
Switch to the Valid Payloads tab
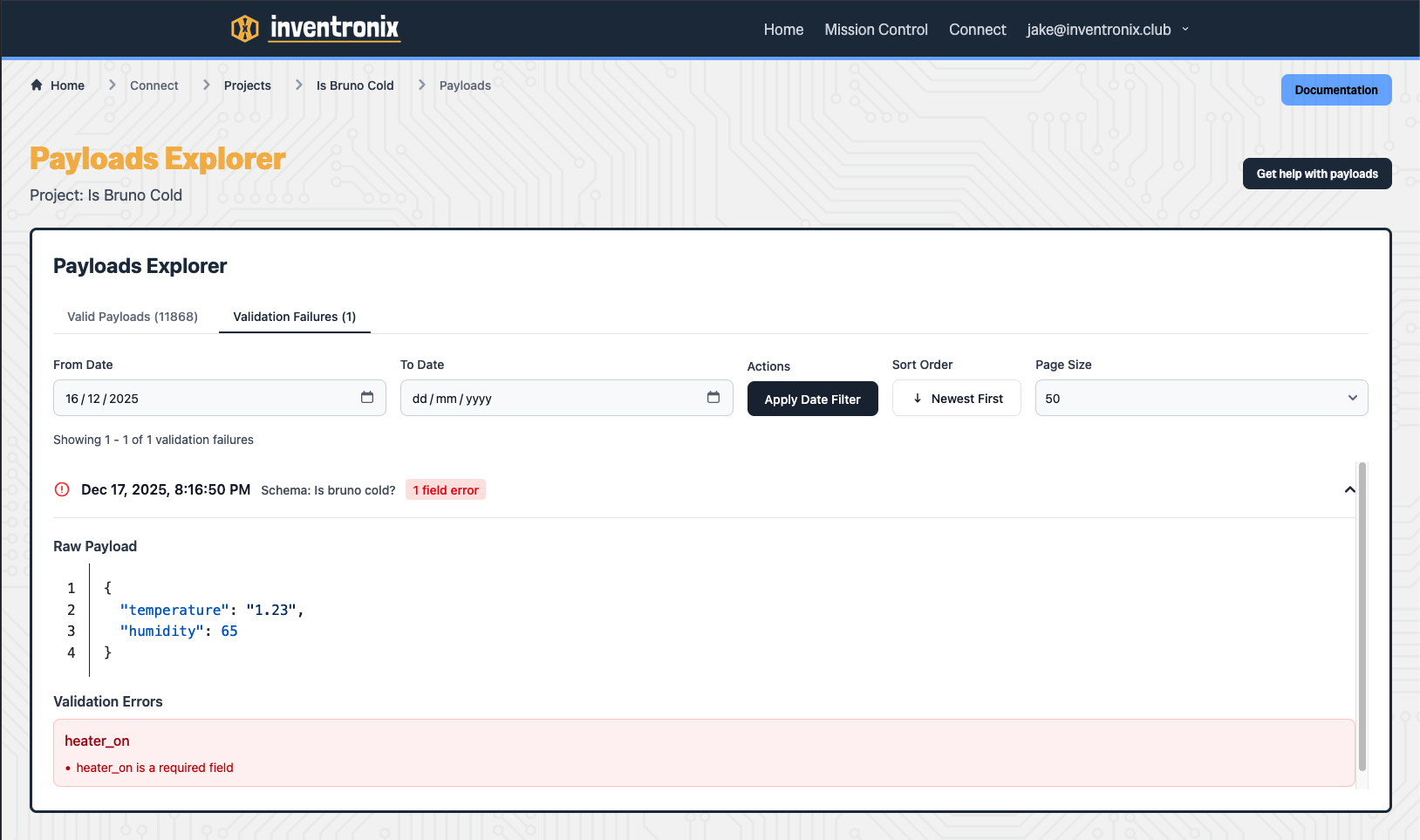(x=132, y=317)
